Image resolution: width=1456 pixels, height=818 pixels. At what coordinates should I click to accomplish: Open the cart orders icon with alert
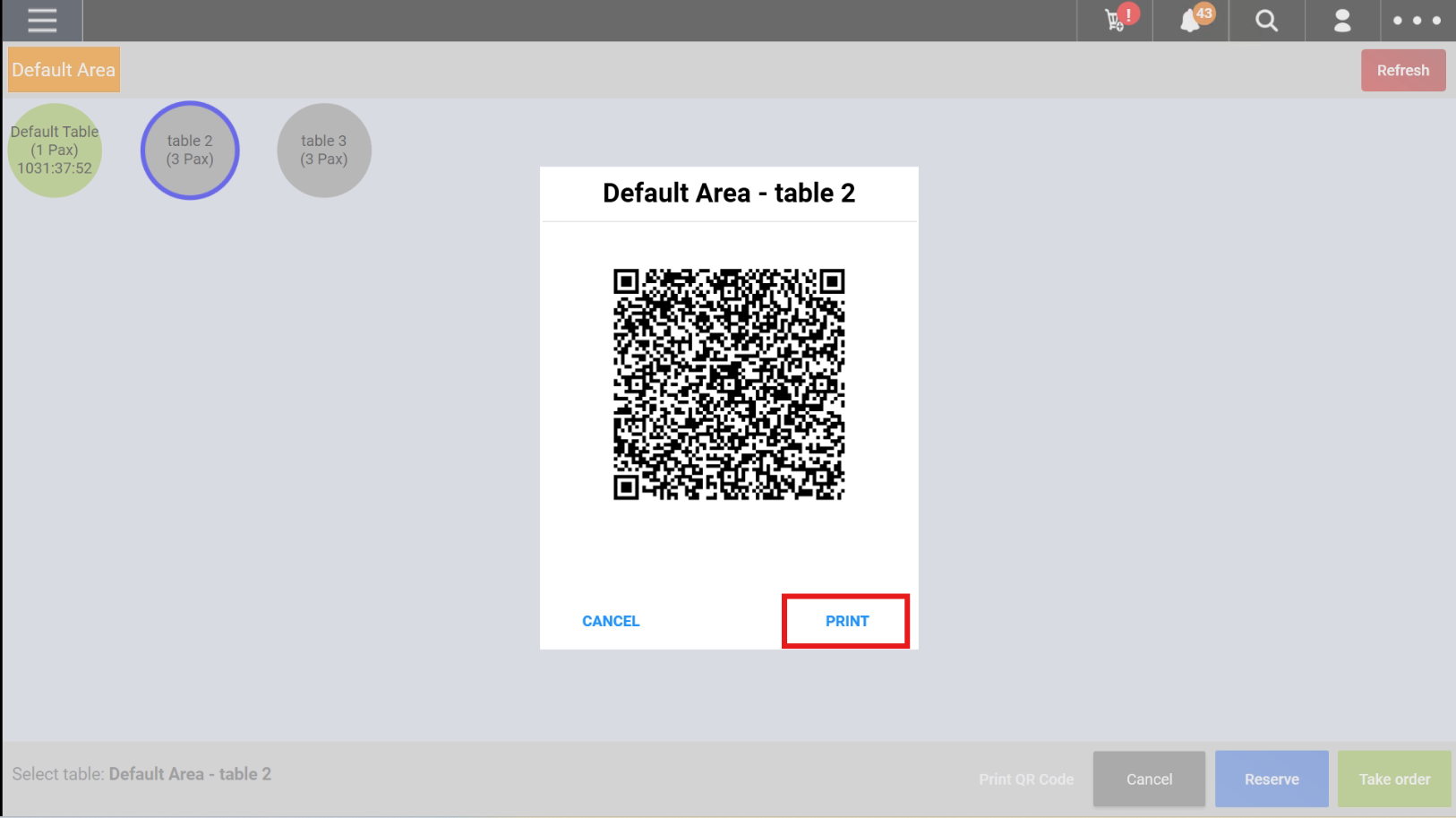(x=1116, y=21)
